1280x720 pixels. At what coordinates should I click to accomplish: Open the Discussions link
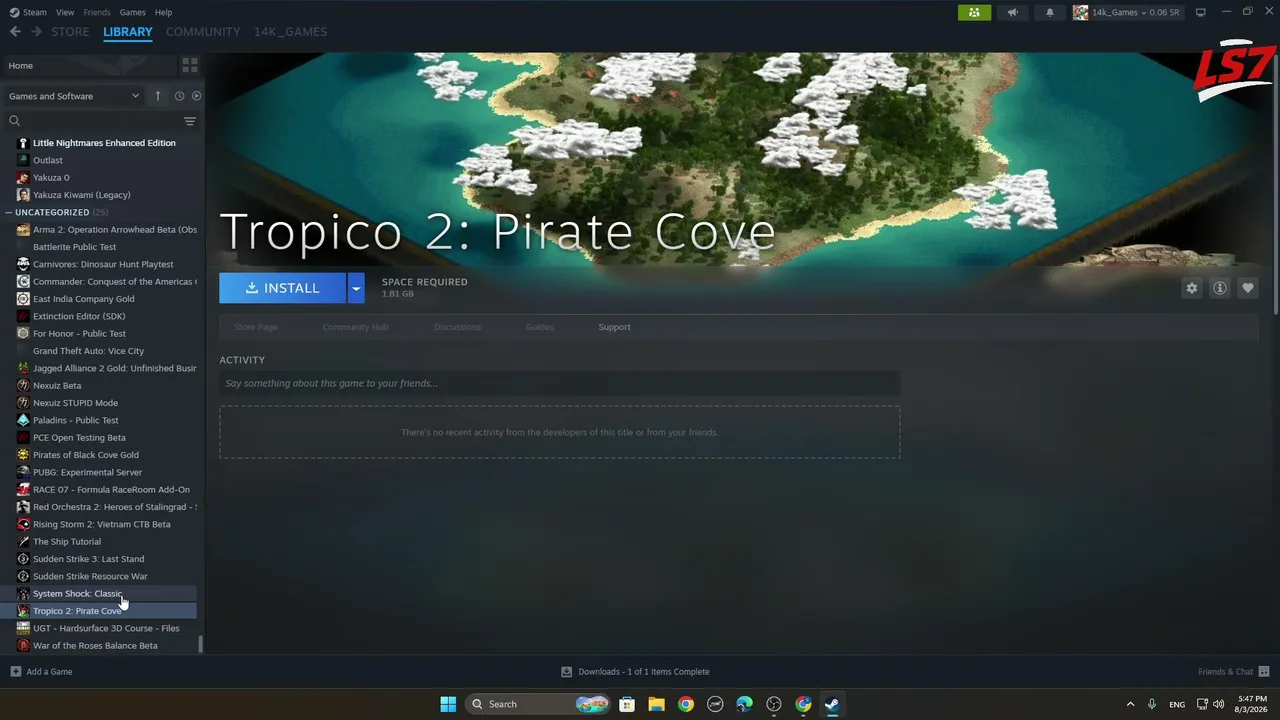(457, 327)
